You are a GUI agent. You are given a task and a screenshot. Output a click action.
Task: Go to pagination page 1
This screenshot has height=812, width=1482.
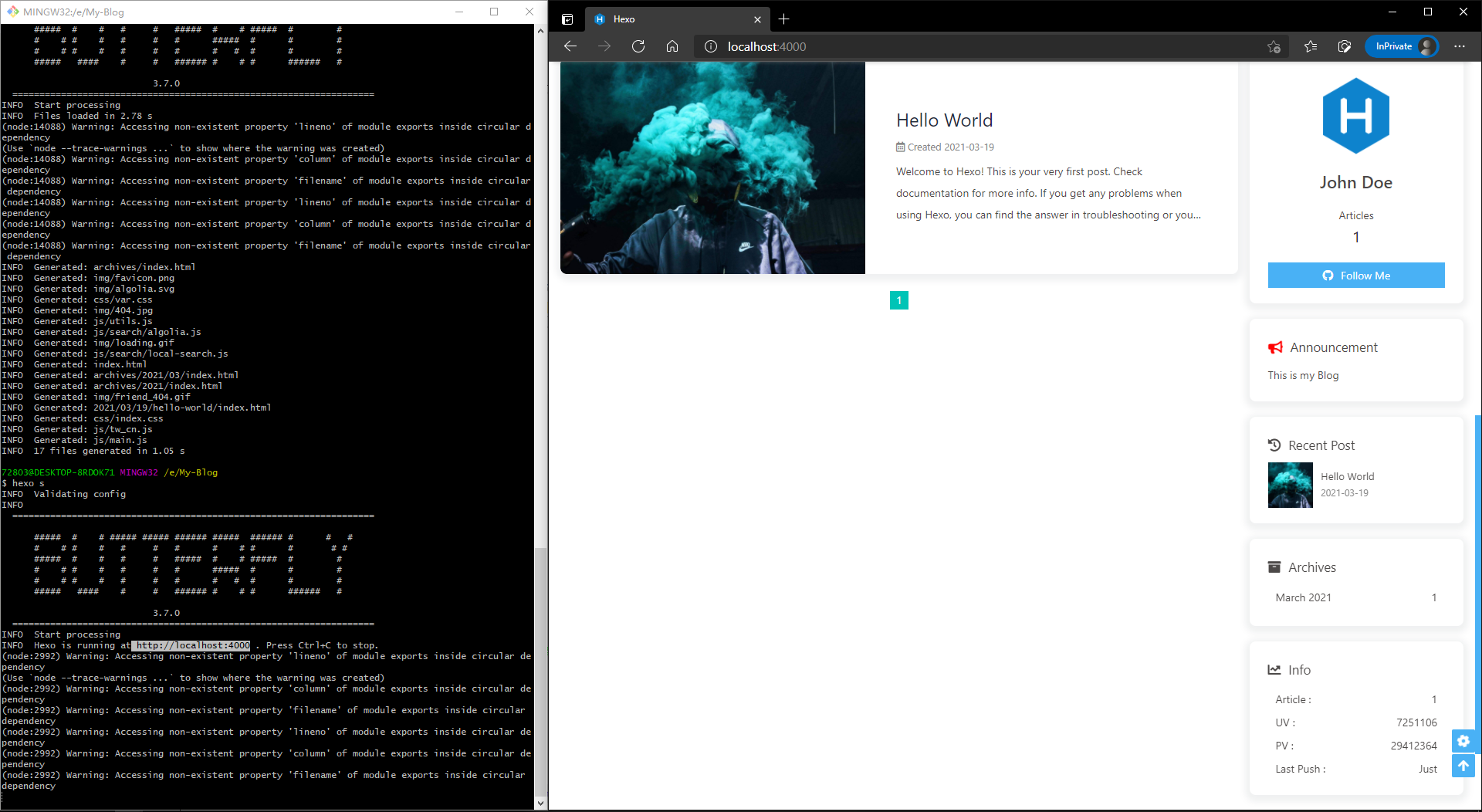pyautogui.click(x=898, y=300)
